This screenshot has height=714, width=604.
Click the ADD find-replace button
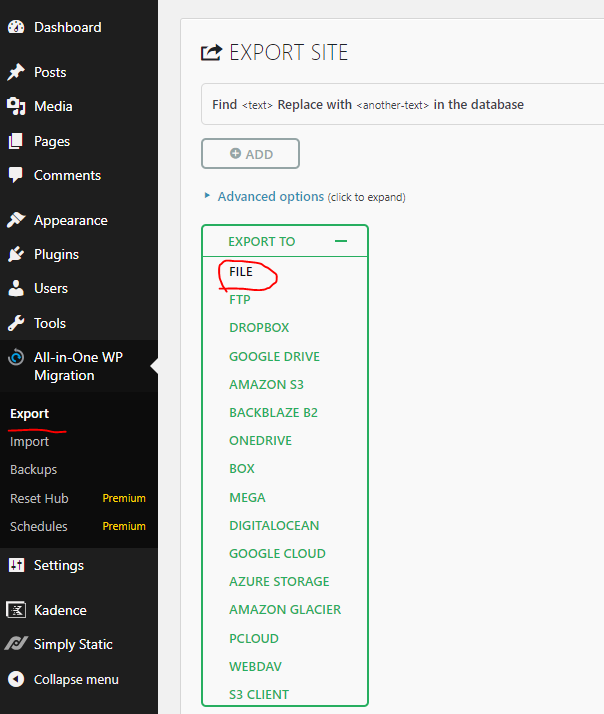tap(251, 153)
